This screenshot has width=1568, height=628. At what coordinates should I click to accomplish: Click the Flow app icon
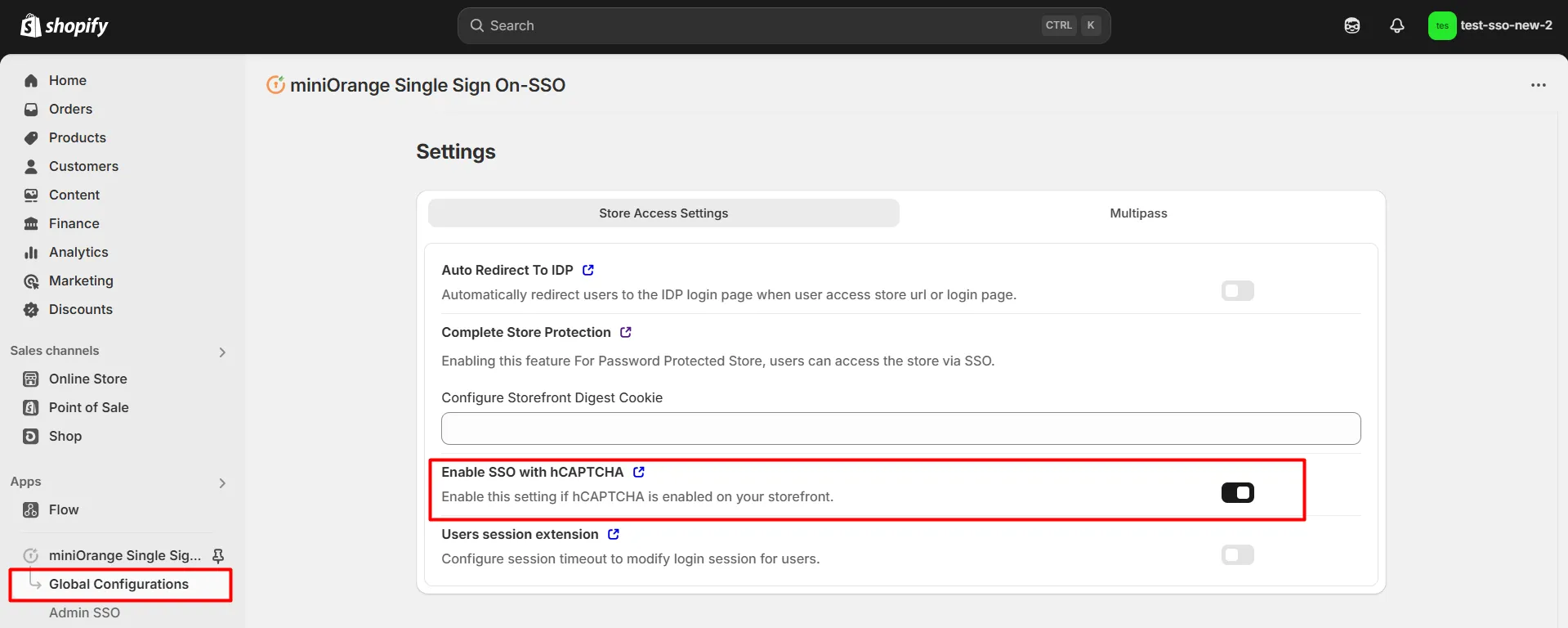31,509
